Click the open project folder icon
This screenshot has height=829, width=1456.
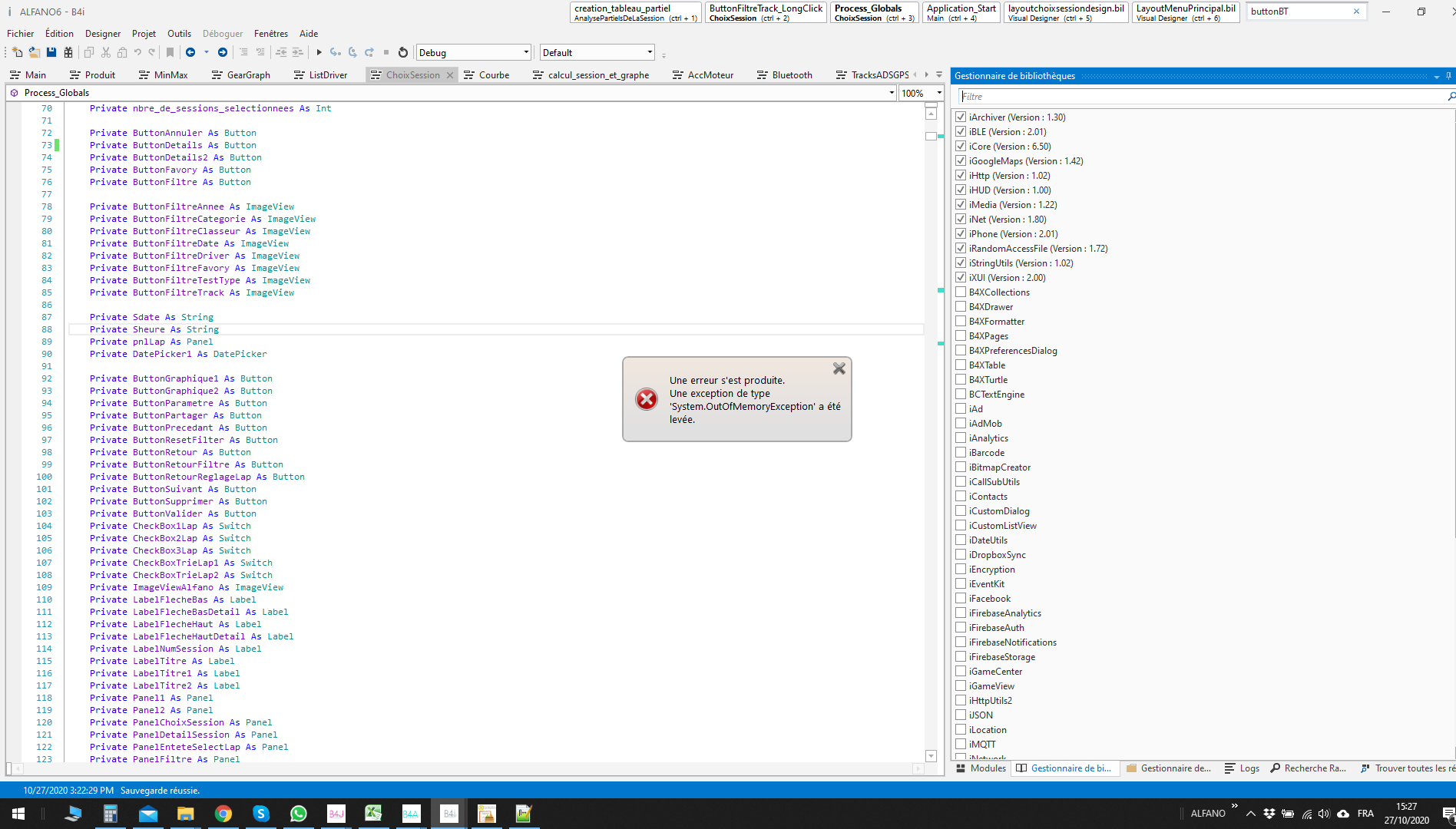(x=34, y=52)
